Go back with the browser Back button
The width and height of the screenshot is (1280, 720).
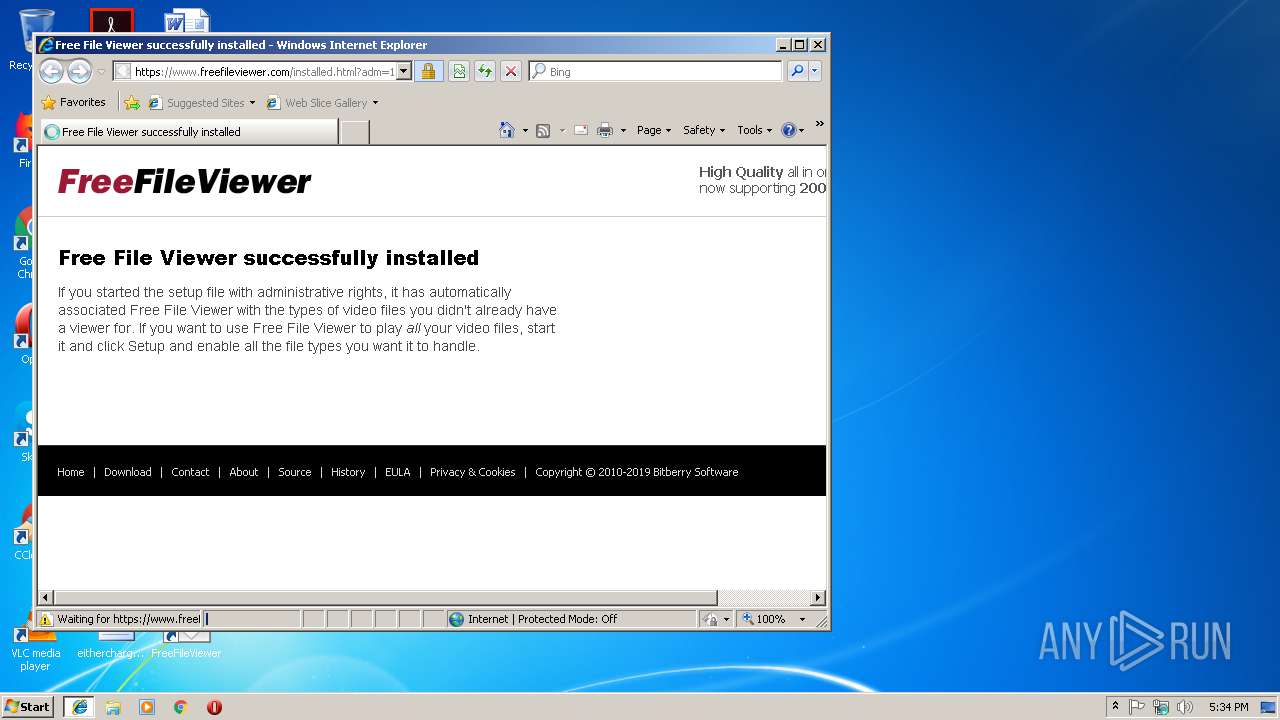click(x=52, y=71)
